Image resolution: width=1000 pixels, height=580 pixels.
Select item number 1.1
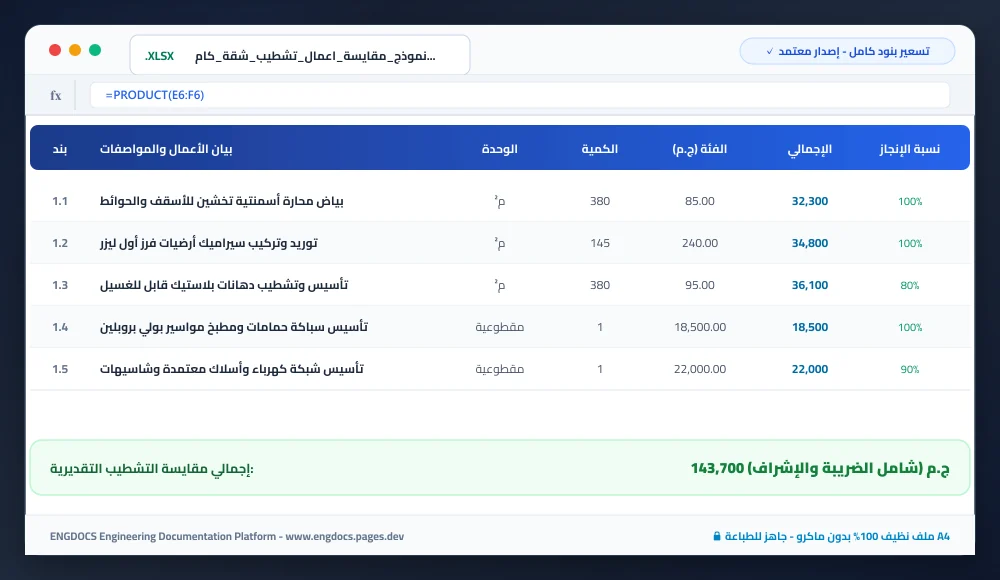[60, 201]
